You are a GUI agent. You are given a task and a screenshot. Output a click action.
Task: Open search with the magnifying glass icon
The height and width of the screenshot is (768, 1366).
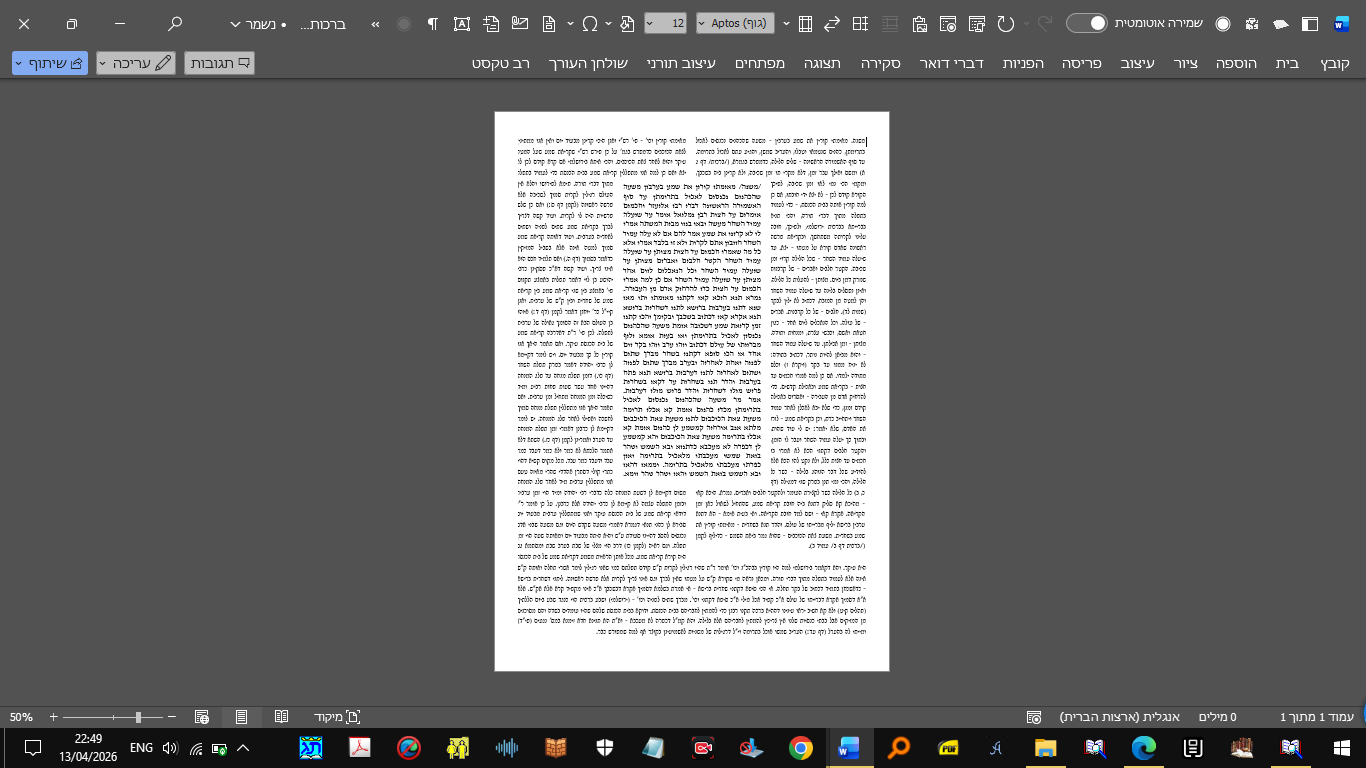tap(175, 23)
